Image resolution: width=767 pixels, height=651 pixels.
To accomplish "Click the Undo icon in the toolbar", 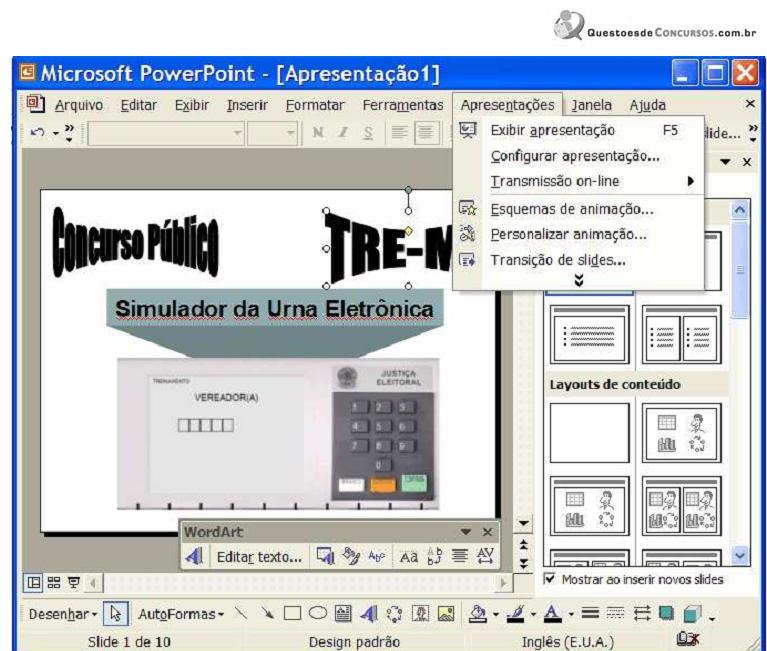I will 38,132.
